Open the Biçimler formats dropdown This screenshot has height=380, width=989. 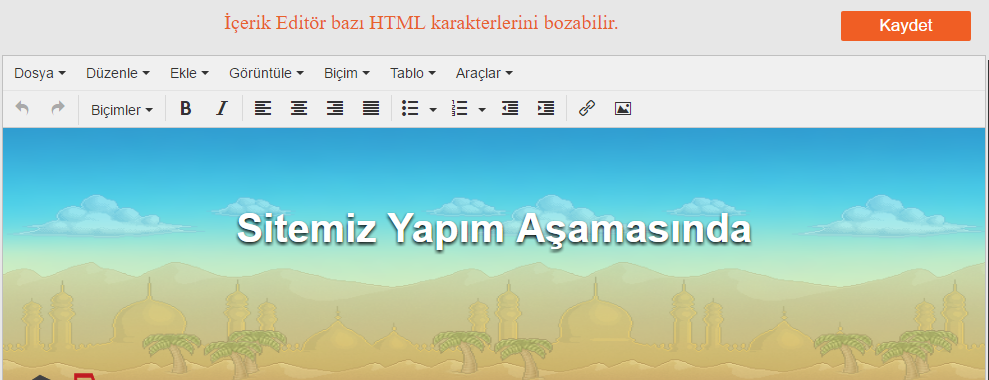(x=122, y=110)
